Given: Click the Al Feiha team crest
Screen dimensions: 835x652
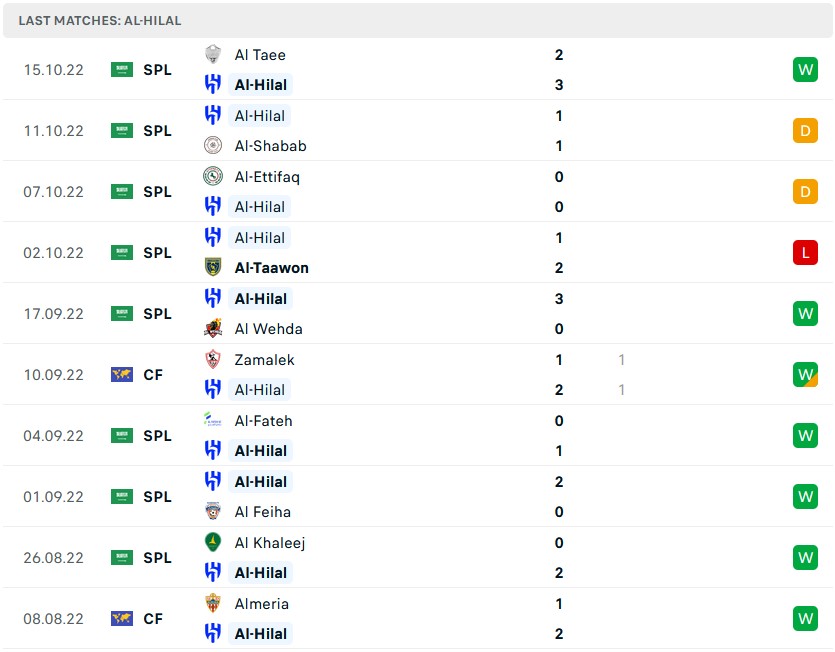Looking at the screenshot, I should 212,512.
